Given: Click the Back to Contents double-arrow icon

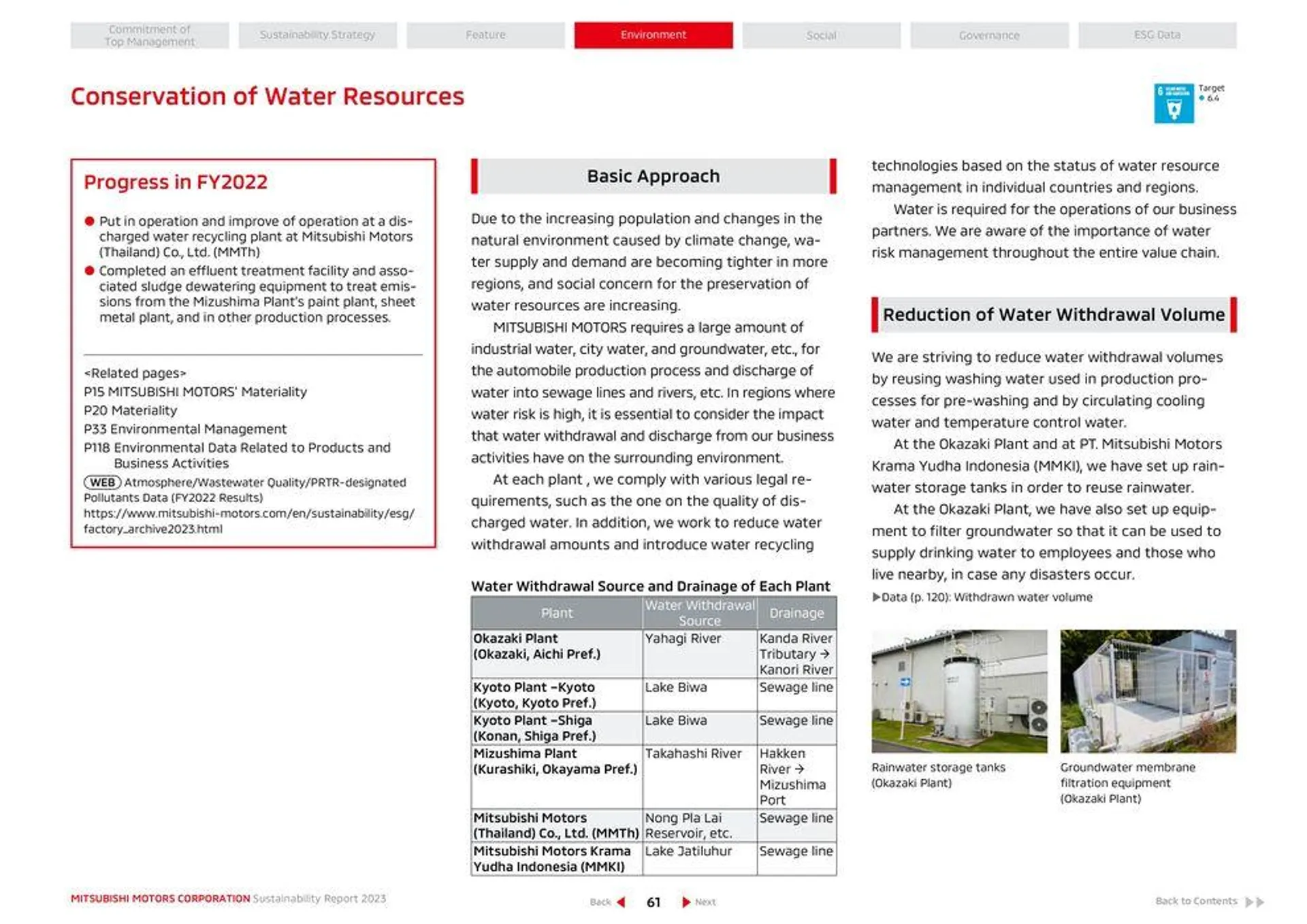Looking at the screenshot, I should [1255, 902].
